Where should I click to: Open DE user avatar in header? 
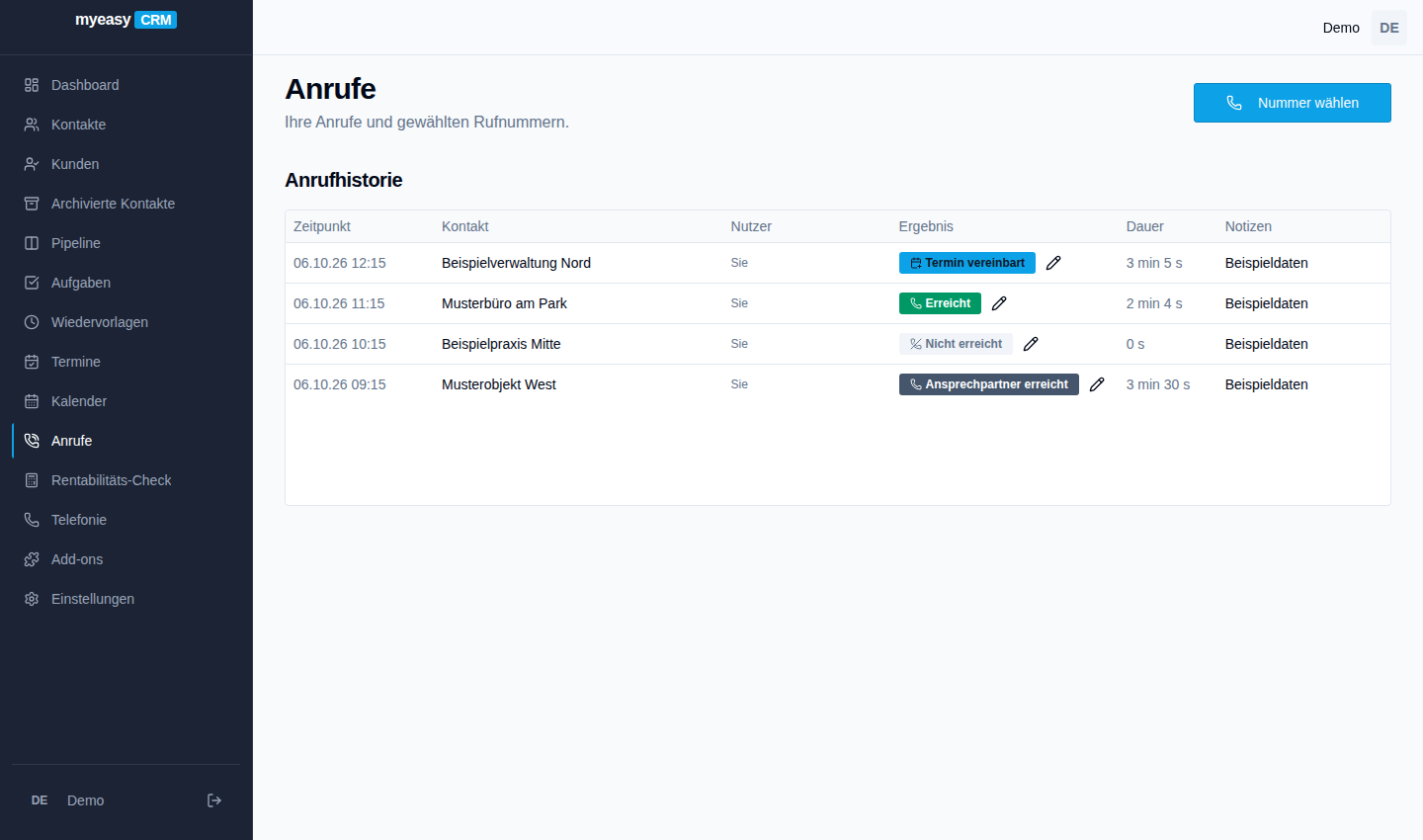click(1389, 28)
